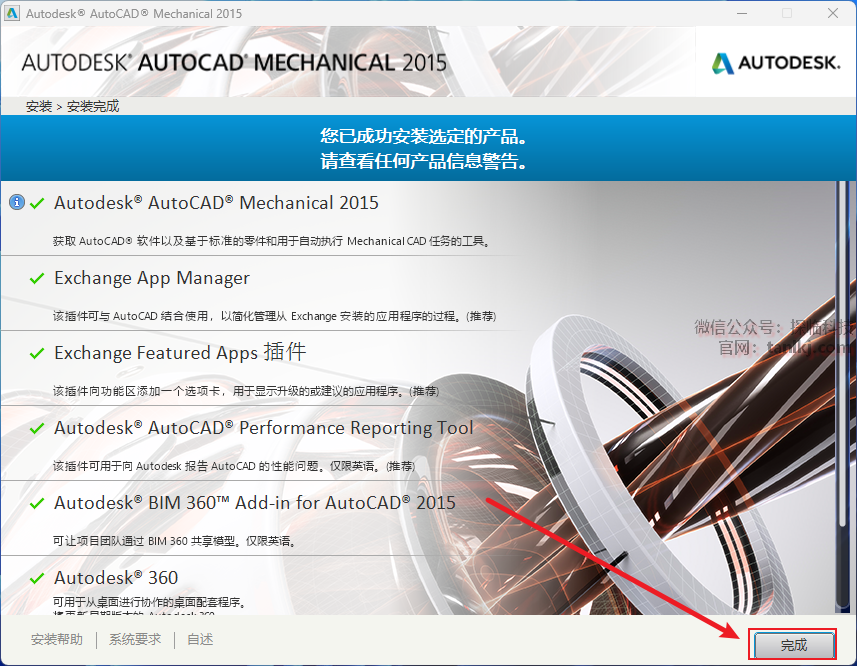Image resolution: width=857 pixels, height=666 pixels.
Task: Select the Exchange Featured Apps 插件 entry
Action: (x=261, y=369)
